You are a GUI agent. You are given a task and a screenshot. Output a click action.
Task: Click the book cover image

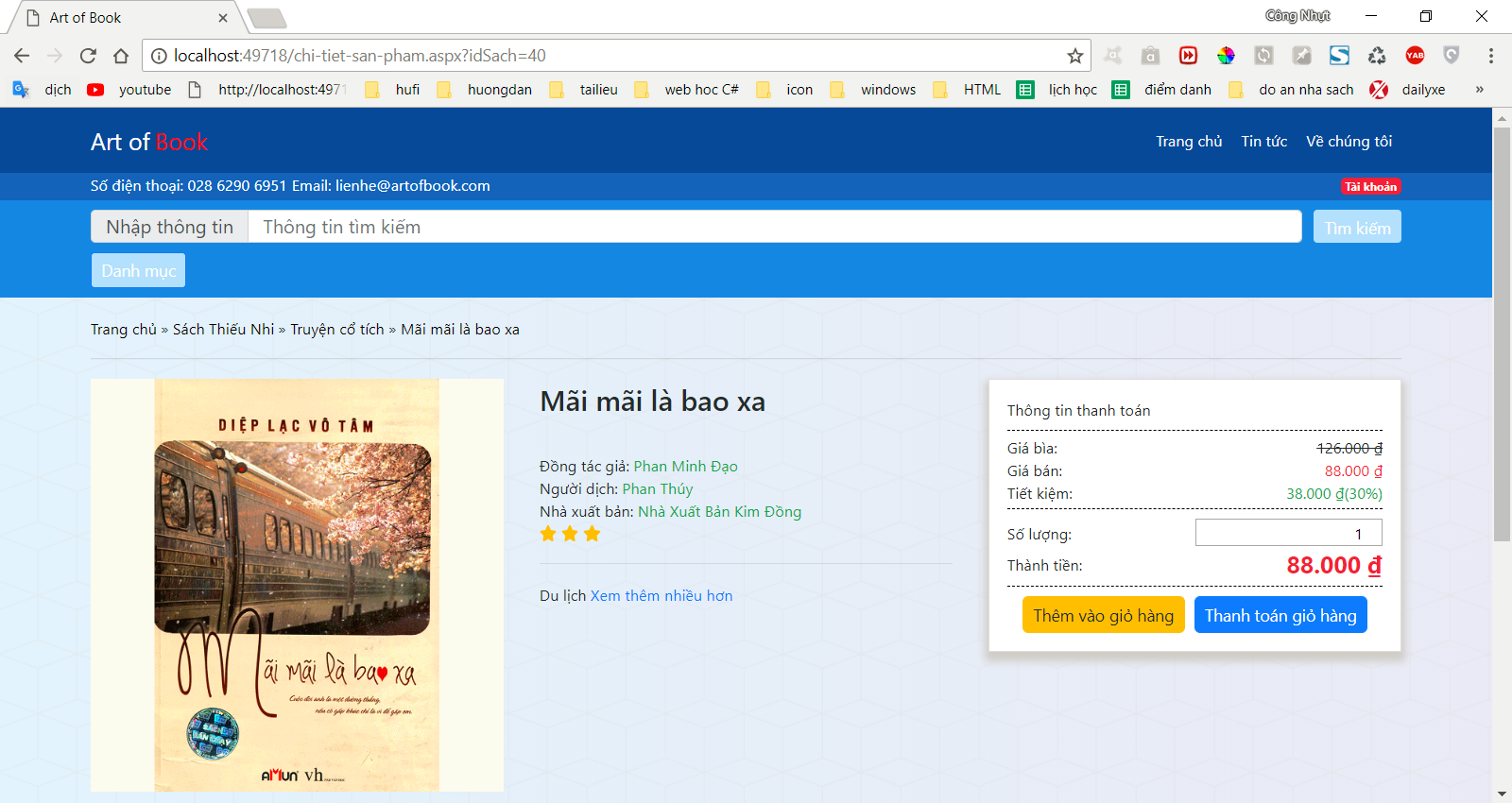coord(297,586)
